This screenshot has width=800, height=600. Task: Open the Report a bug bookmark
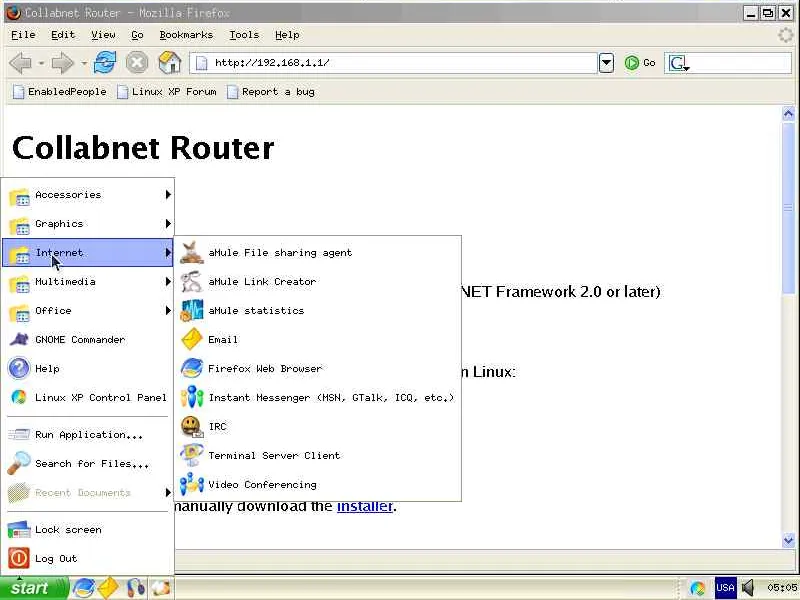pos(271,92)
